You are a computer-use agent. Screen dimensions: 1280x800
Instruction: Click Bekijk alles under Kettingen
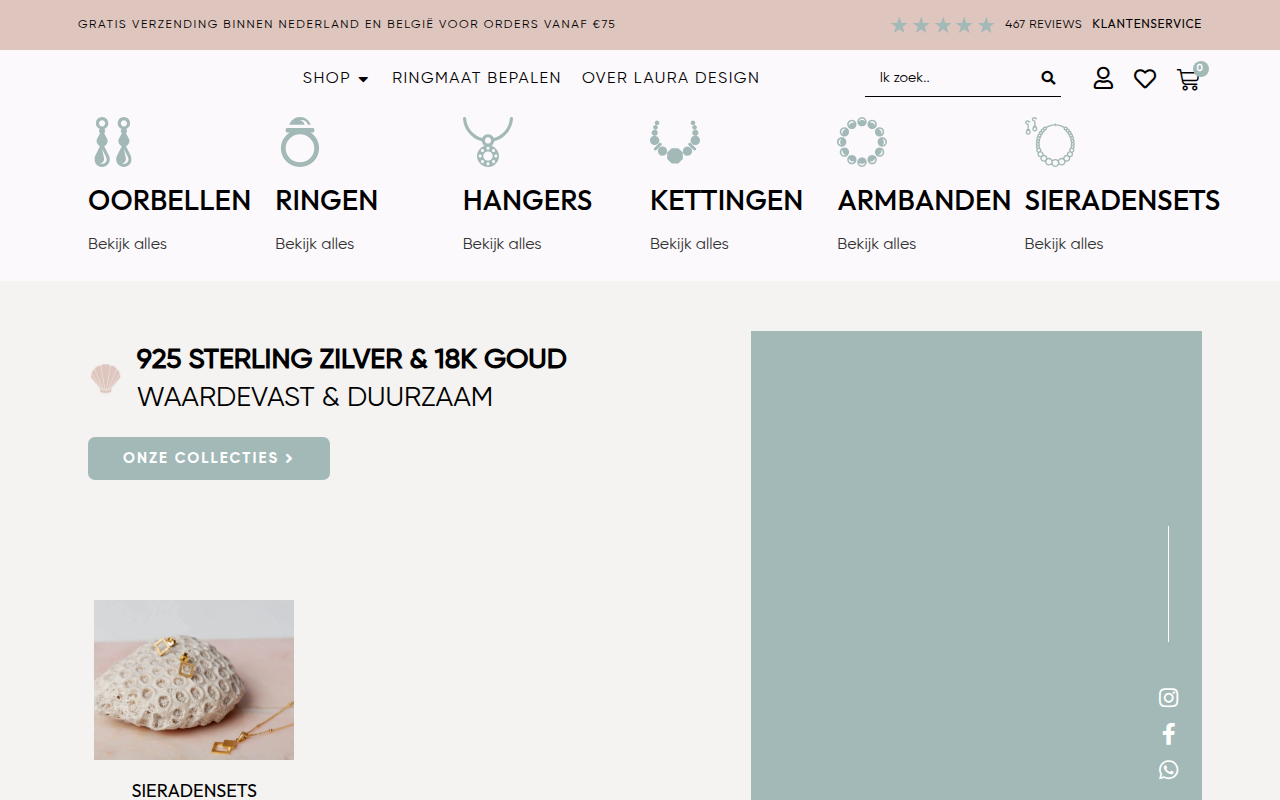[x=690, y=244]
